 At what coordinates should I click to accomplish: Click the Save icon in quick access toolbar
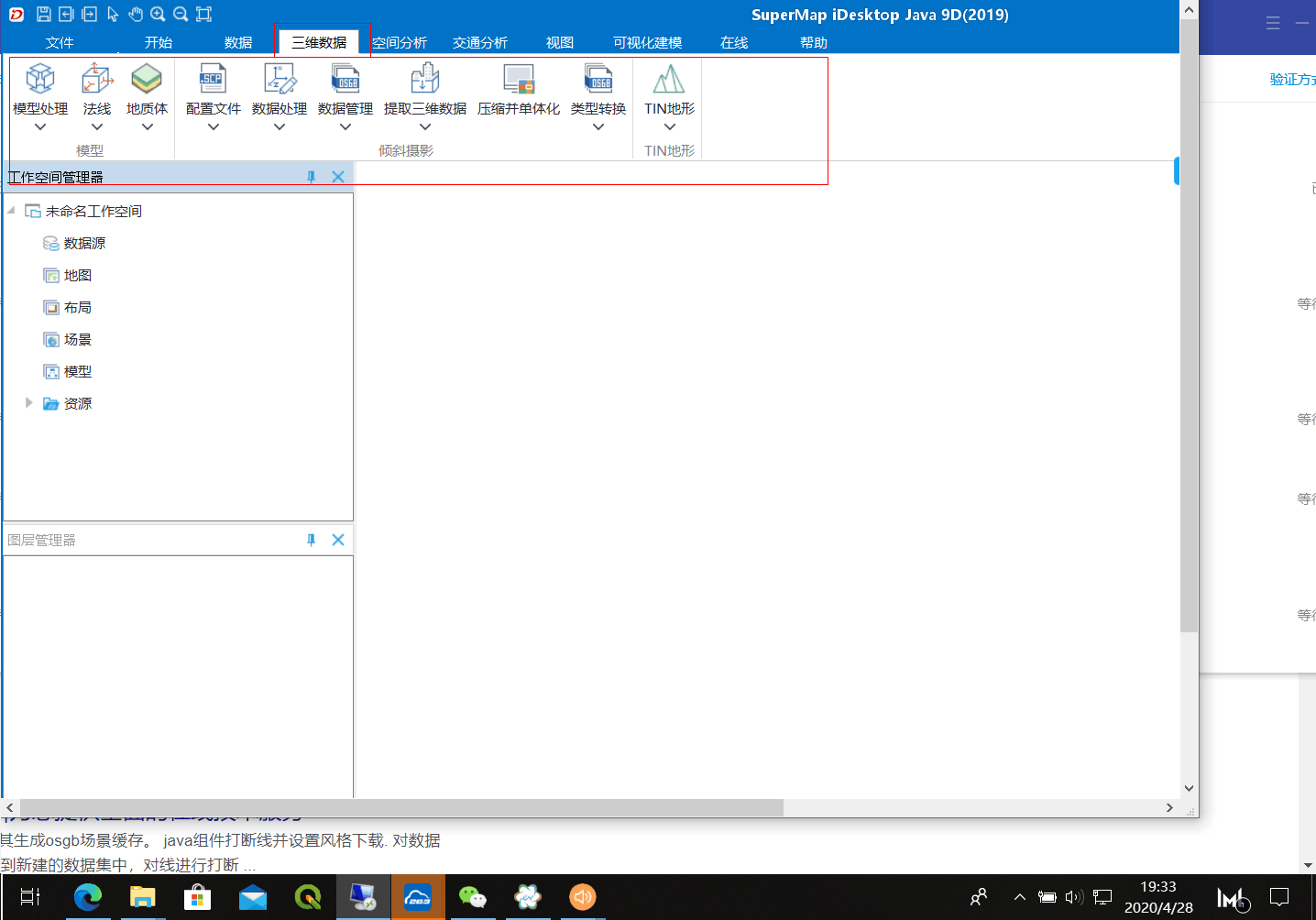(x=43, y=14)
